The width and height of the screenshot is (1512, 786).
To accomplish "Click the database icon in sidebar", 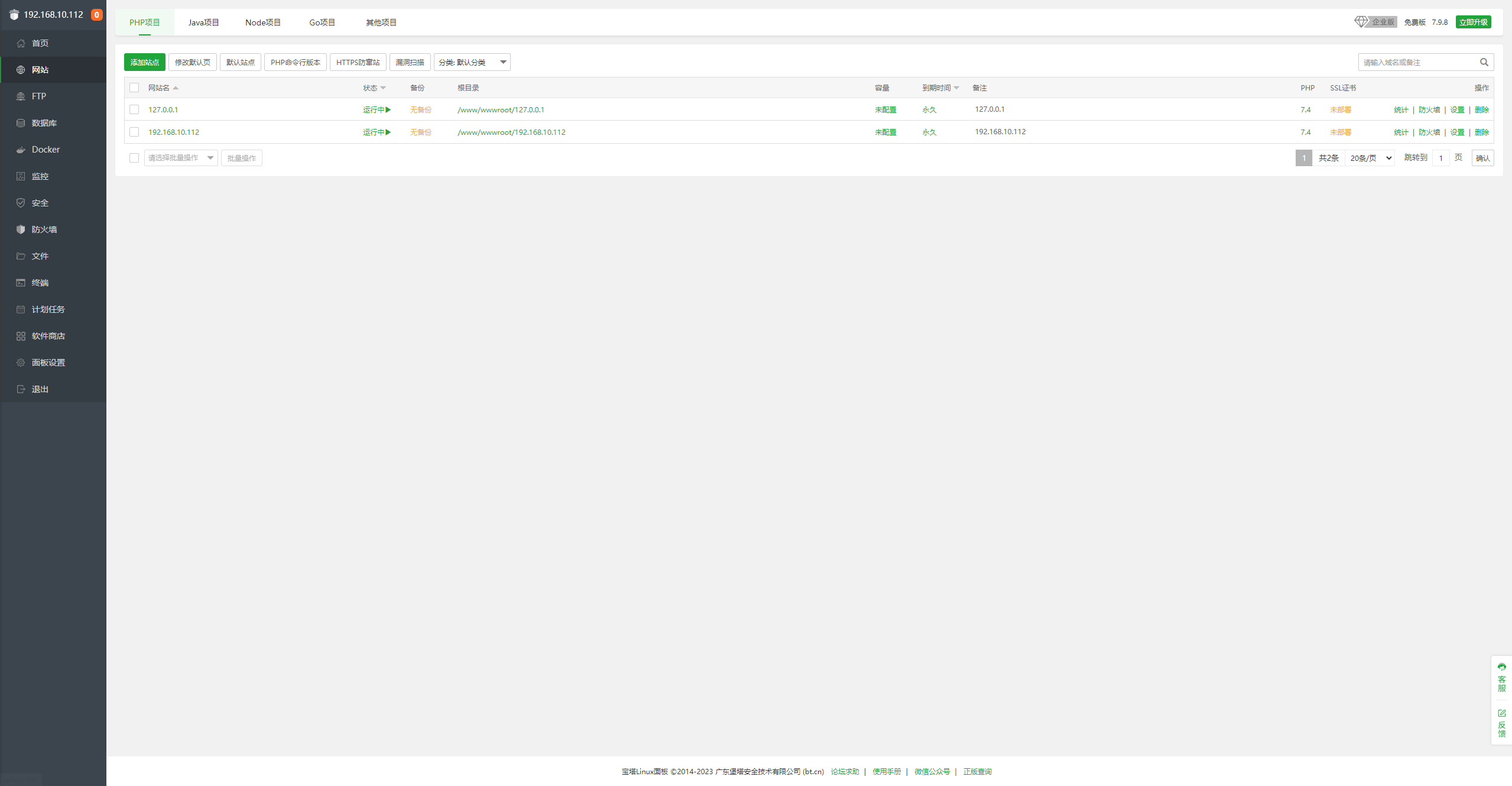I will pos(21,123).
